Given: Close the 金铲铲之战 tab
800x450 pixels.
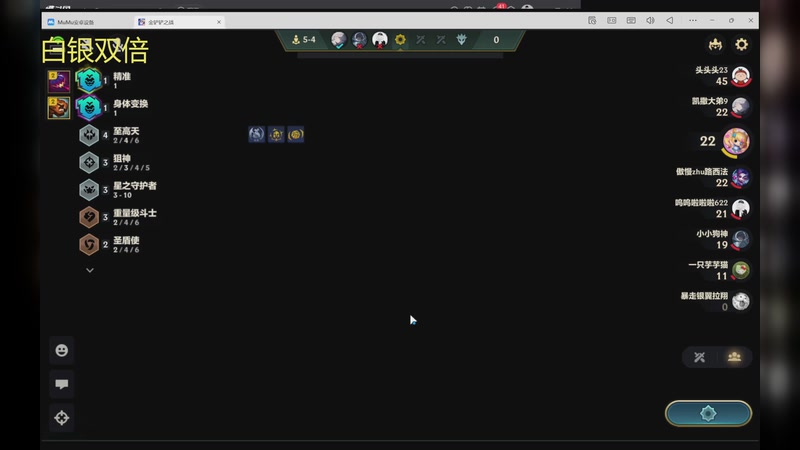Looking at the screenshot, I should coord(219,22).
